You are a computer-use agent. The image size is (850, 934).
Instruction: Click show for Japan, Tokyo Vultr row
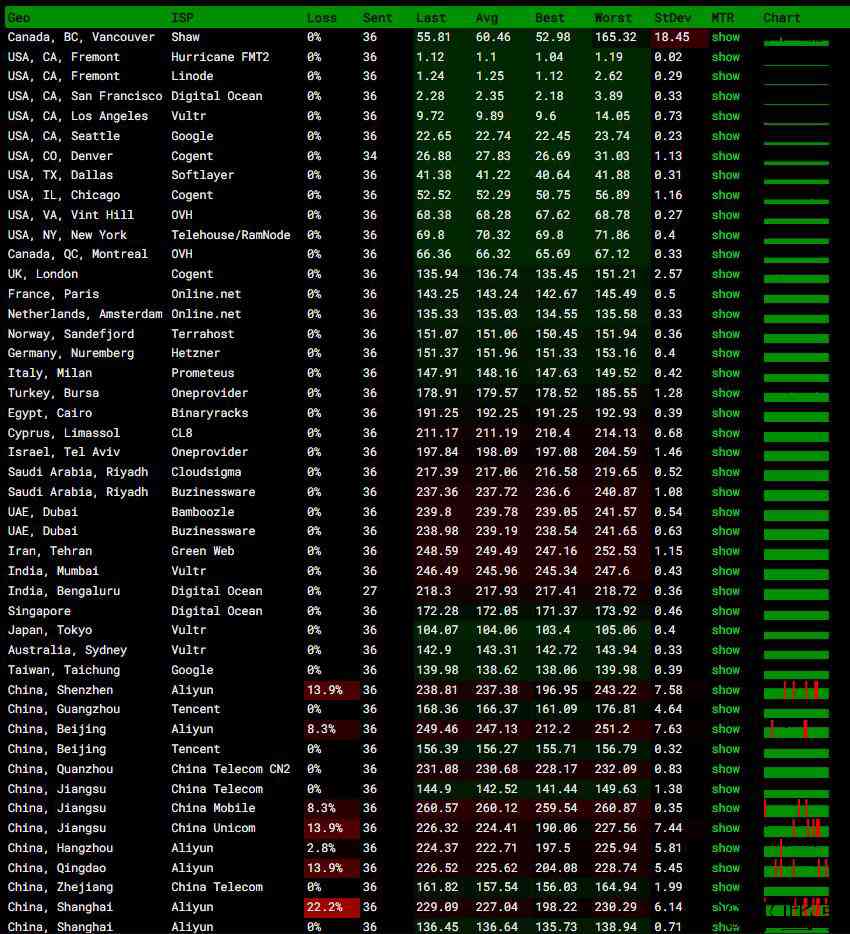(x=726, y=630)
